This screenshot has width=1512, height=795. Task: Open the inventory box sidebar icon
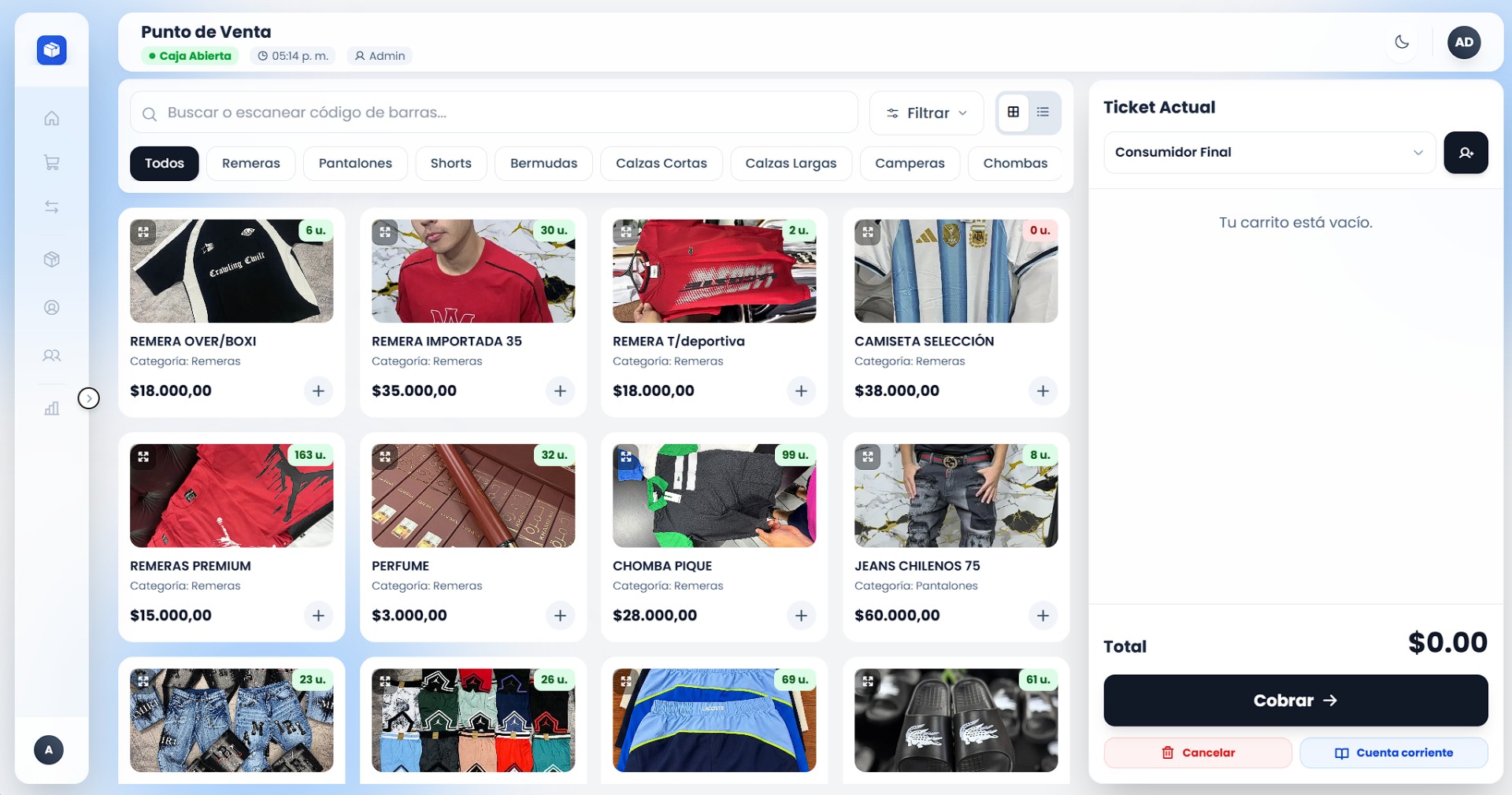(x=51, y=260)
